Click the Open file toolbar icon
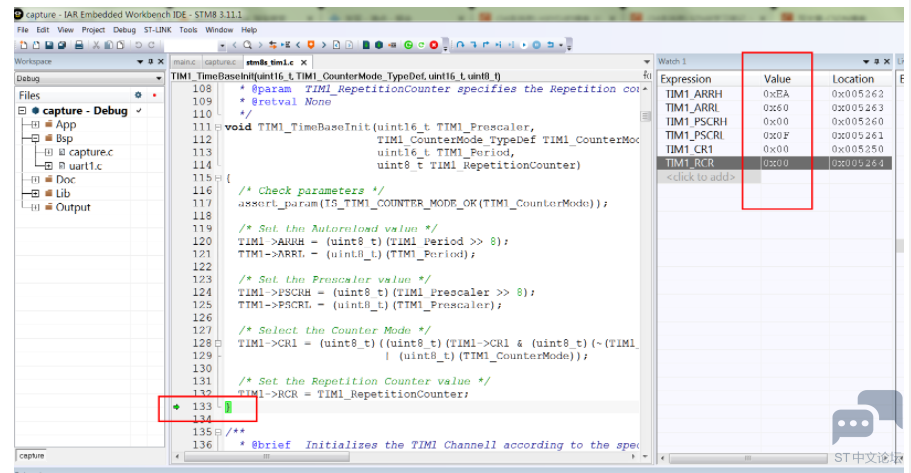This screenshot has height=473, width=911. (36, 45)
